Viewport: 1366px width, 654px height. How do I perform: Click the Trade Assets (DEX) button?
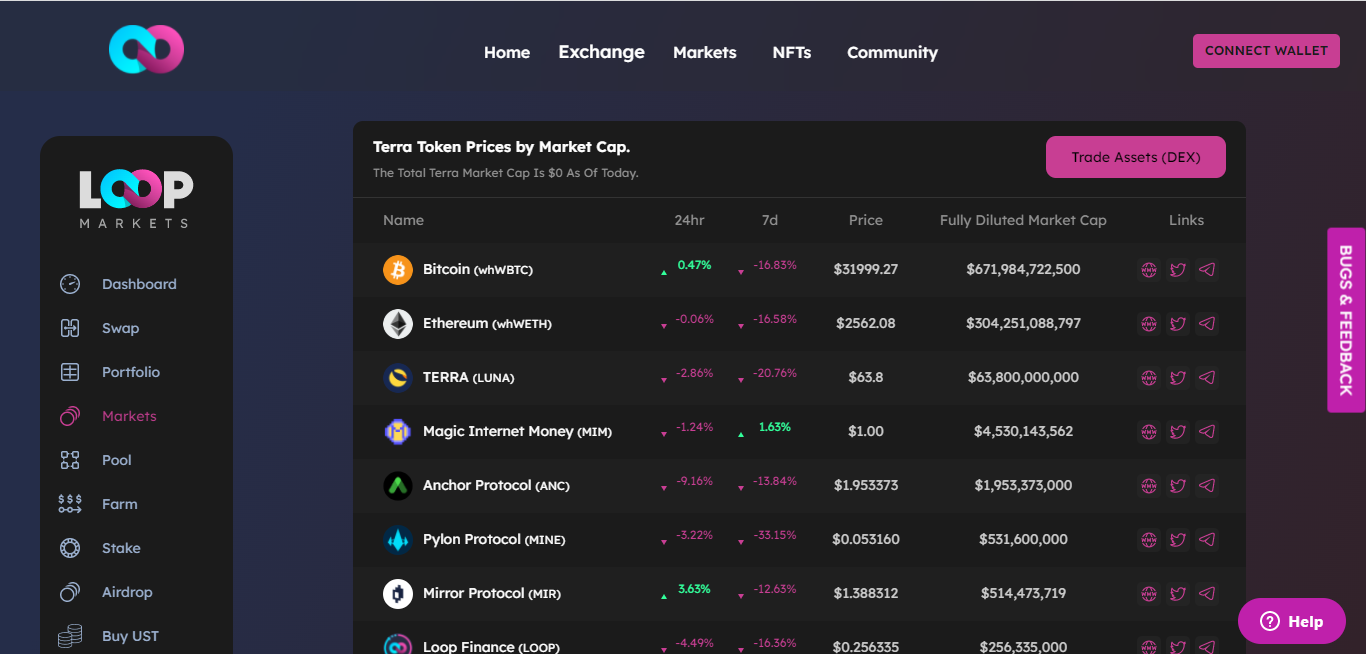pos(1135,157)
